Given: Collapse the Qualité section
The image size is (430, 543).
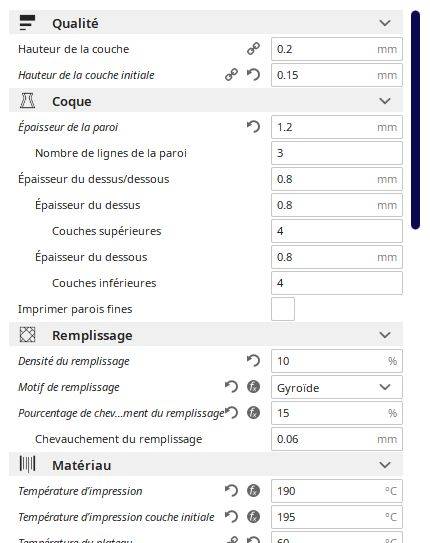Looking at the screenshot, I should [x=385, y=23].
